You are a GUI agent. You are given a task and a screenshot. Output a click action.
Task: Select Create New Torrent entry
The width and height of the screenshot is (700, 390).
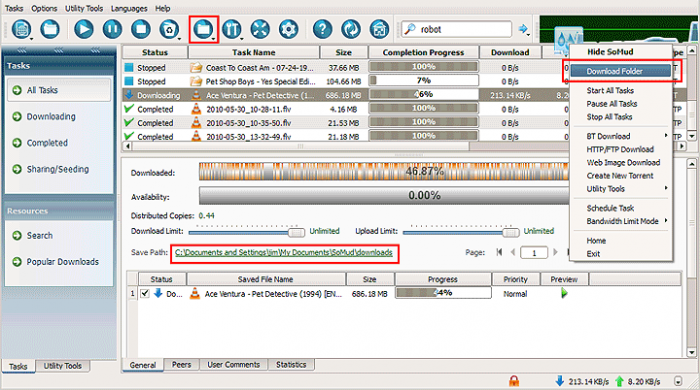coord(620,175)
